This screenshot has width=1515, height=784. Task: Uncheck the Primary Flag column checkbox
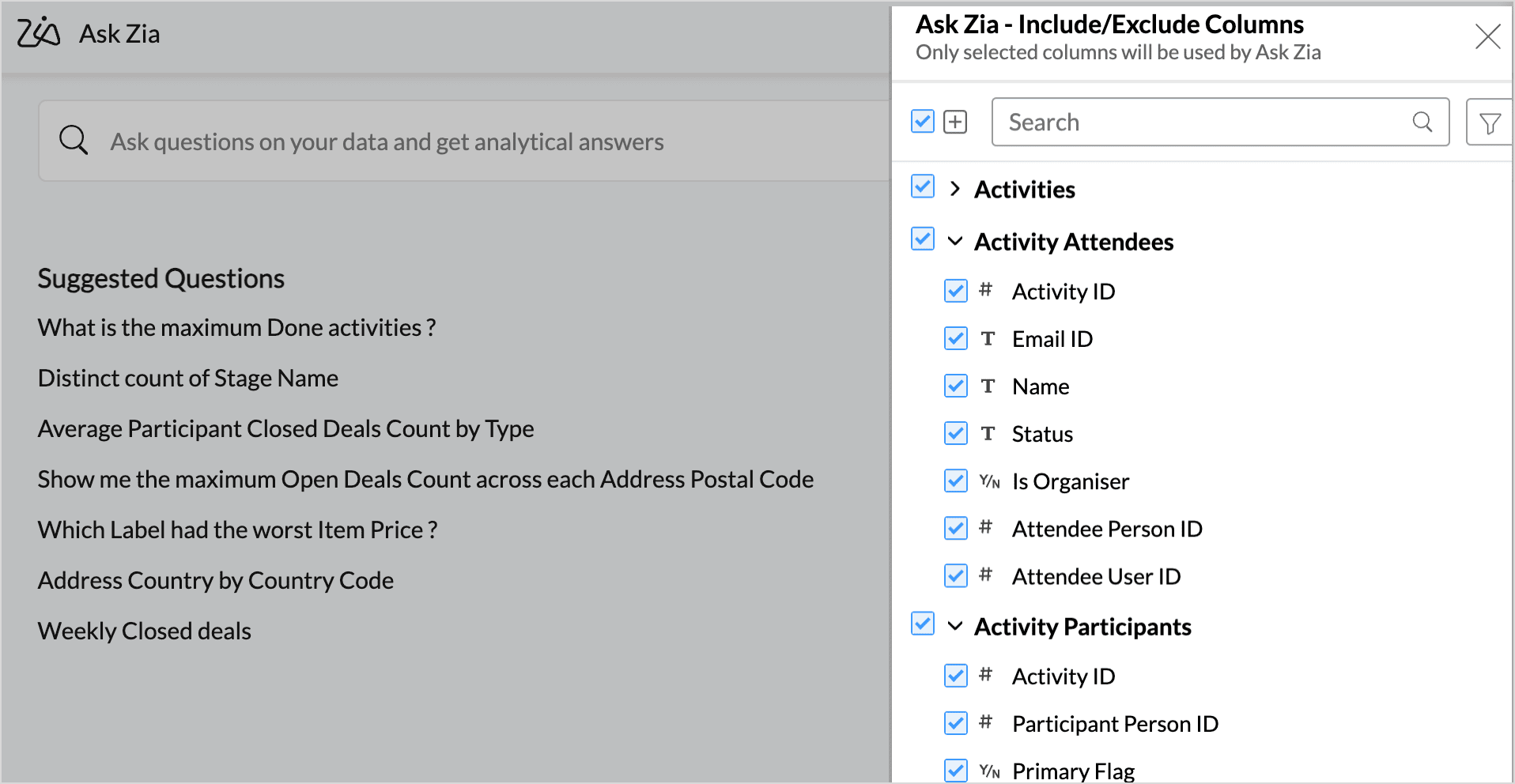(x=956, y=771)
